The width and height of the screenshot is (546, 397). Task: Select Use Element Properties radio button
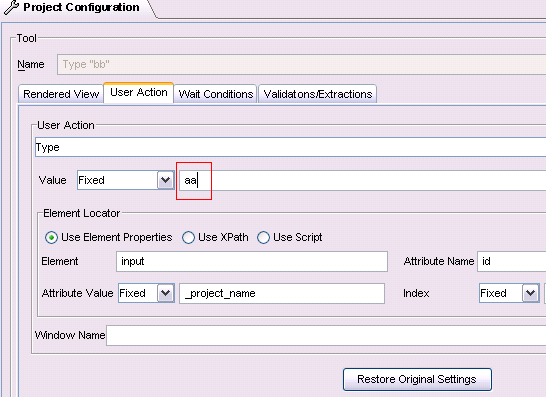(x=51, y=238)
